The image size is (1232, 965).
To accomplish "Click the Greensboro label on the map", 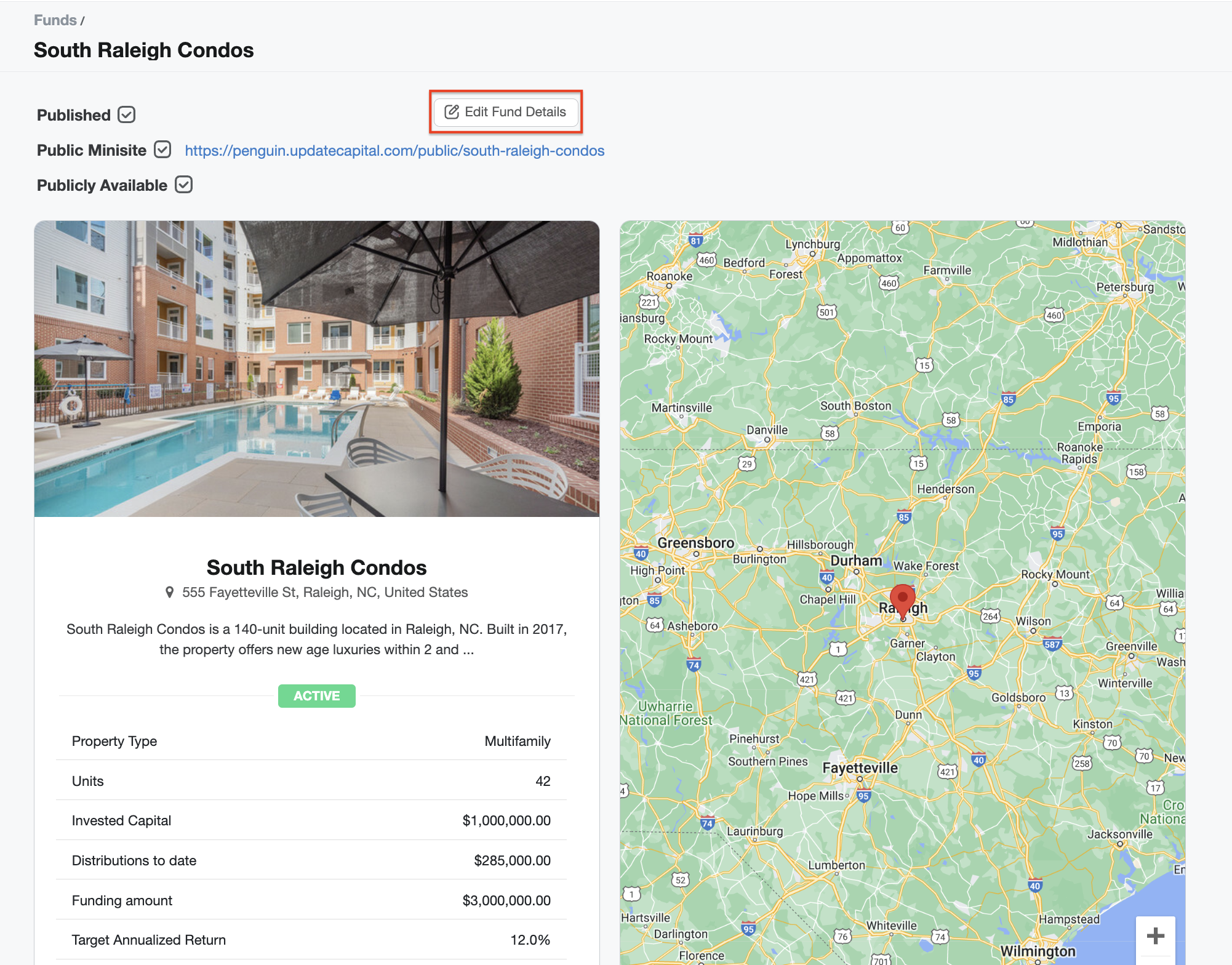I will point(695,543).
